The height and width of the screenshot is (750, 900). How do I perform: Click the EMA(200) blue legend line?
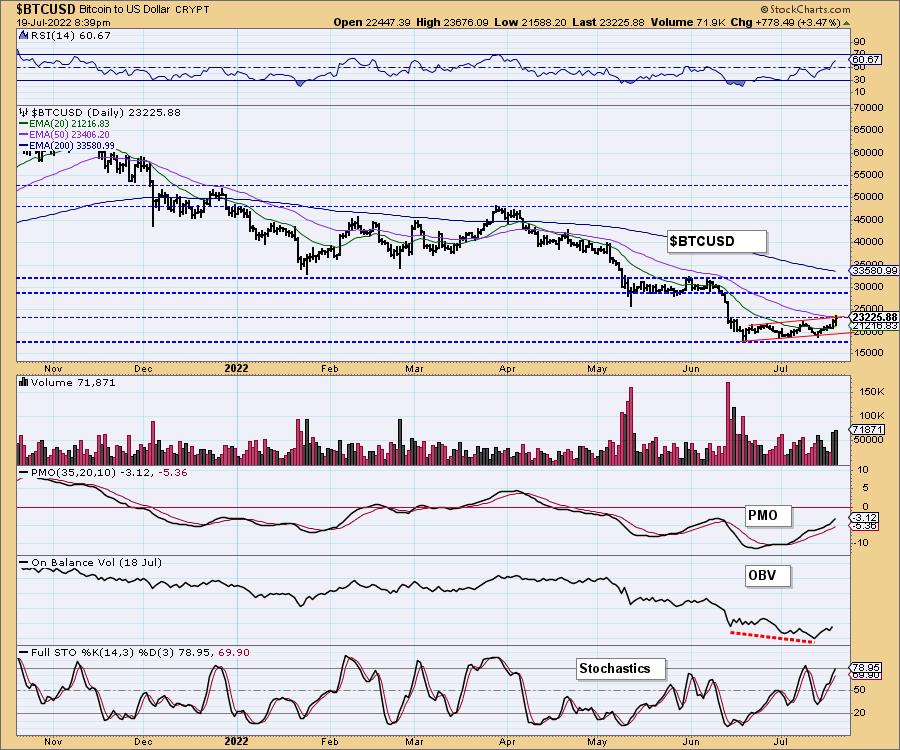tap(24, 146)
